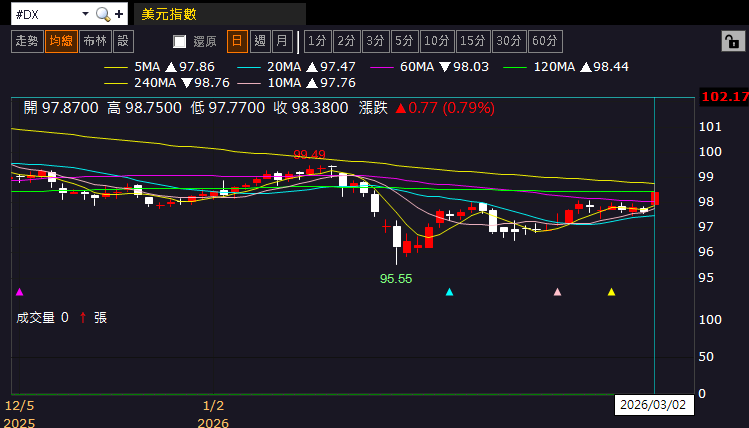Click the magenta triangle event marker

(x=20, y=292)
